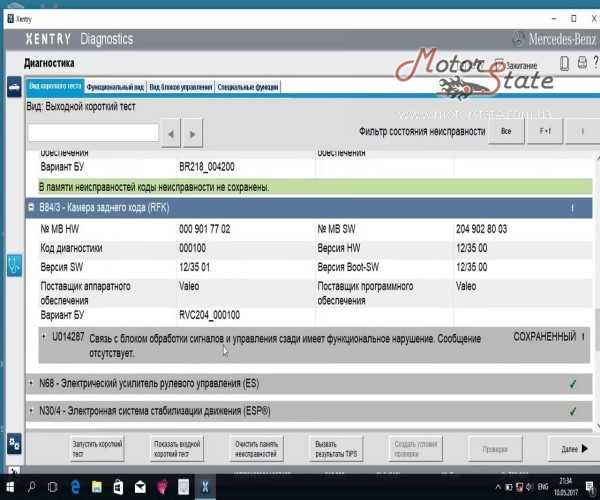Go to next search result arrow
Image resolution: width=600 pixels, height=500 pixels.
[192, 134]
